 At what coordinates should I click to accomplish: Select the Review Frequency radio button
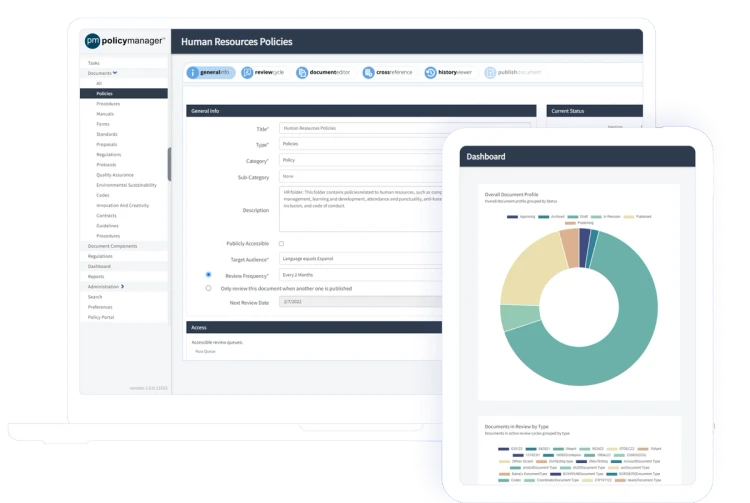coord(208,274)
